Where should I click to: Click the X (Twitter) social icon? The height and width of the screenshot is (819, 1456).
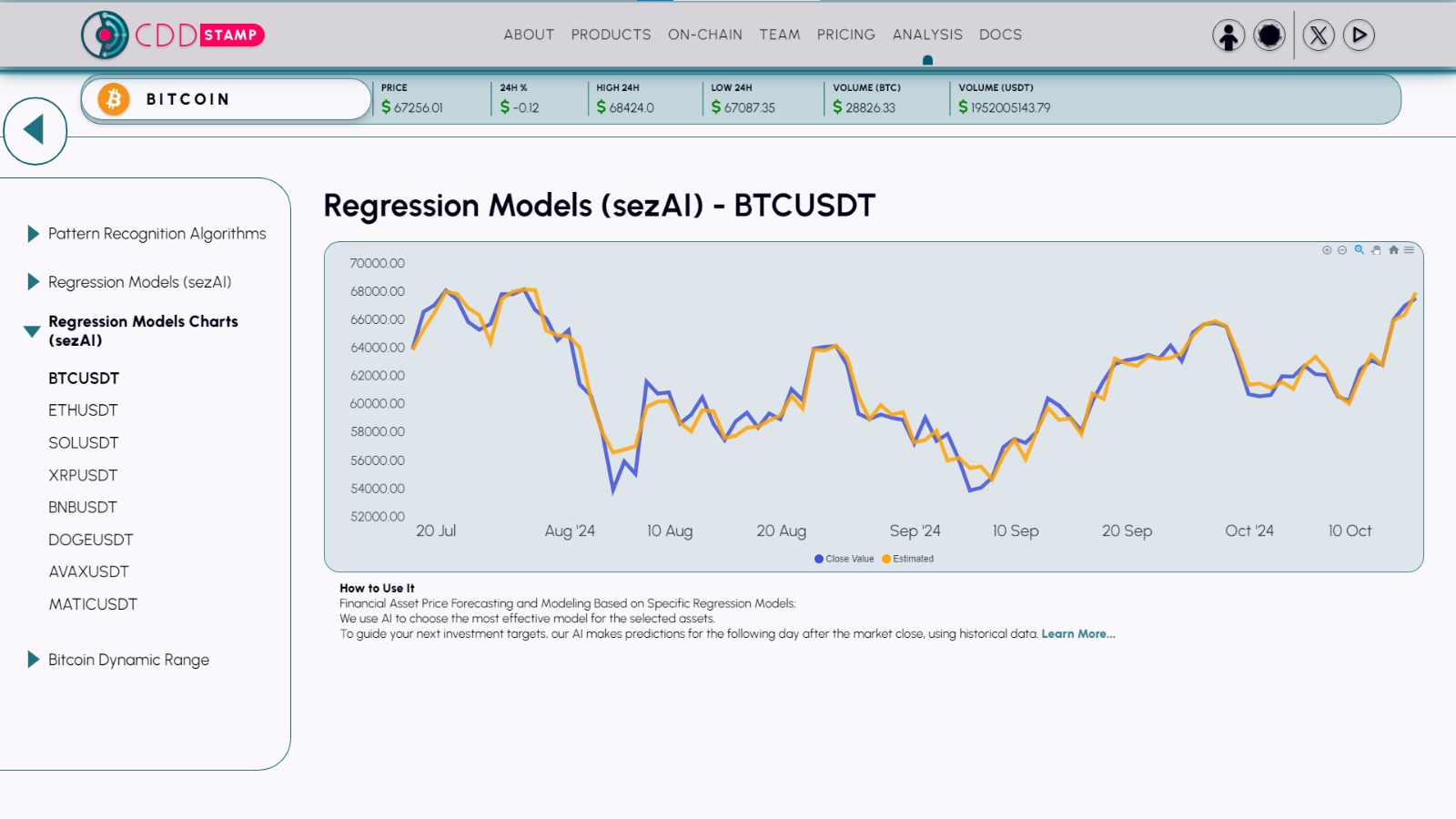click(1319, 35)
